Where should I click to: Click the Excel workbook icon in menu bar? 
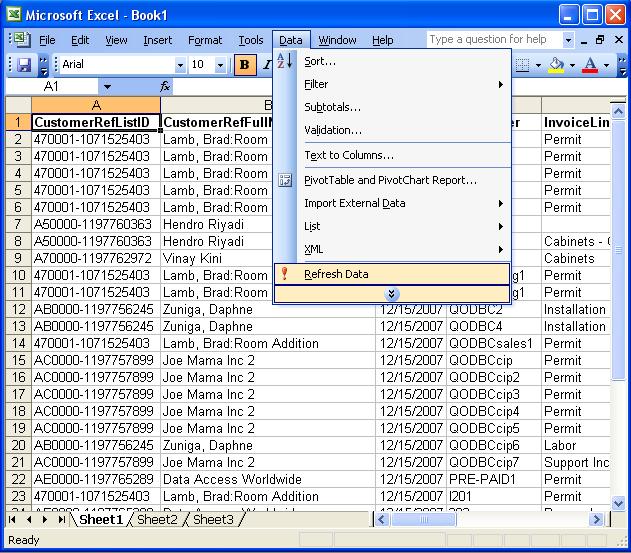21,39
